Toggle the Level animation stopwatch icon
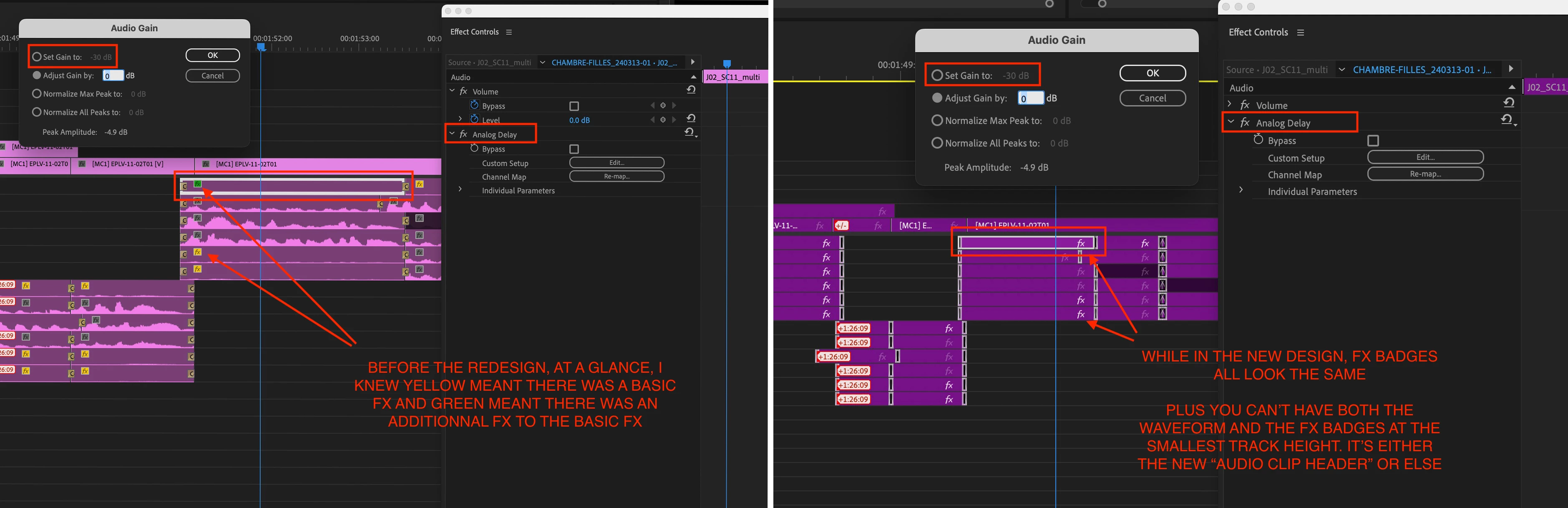1568x508 pixels. (x=474, y=119)
